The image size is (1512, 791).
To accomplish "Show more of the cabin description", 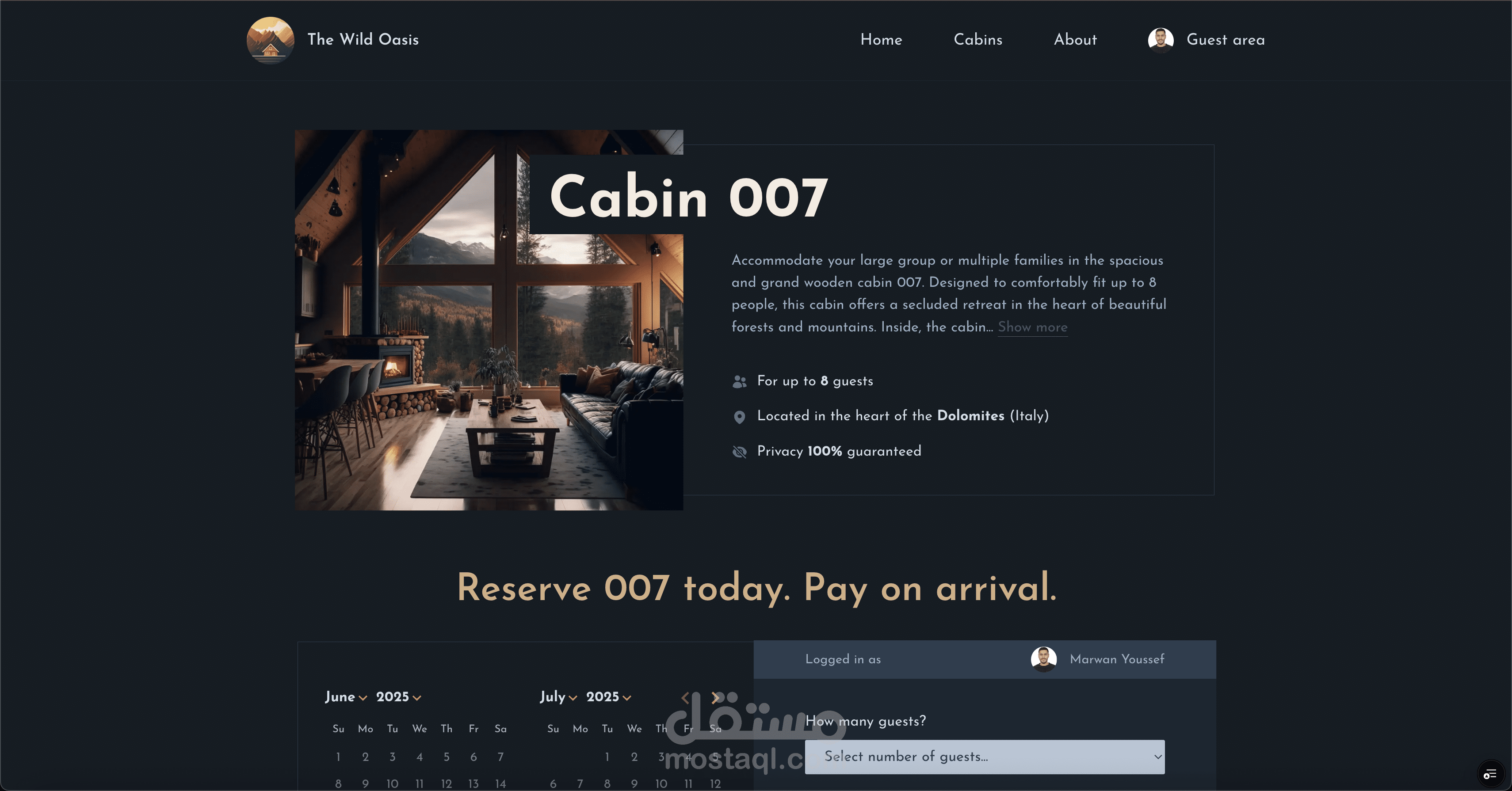I will [x=1032, y=327].
